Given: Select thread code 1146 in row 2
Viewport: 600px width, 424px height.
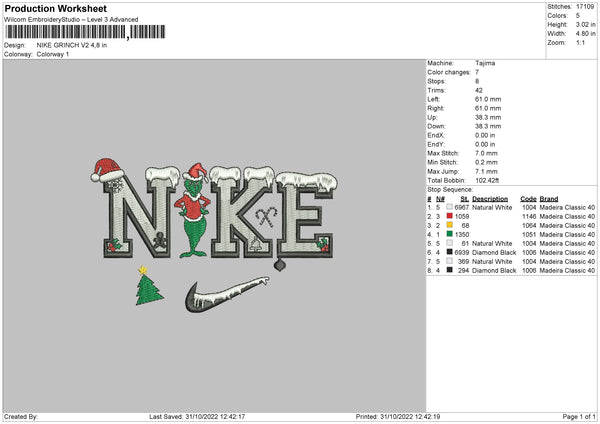Looking at the screenshot, I should point(529,217).
